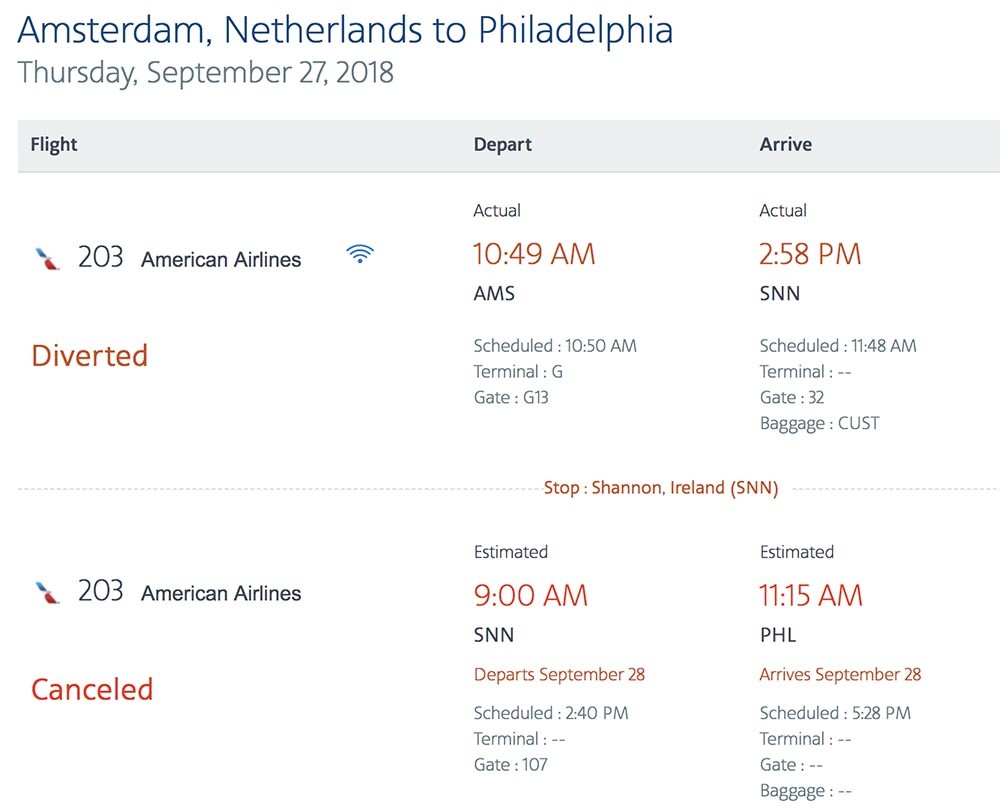The image size is (1000, 808).
Task: Click the Stop: Shannon, Ireland (SNN) label
Action: [x=661, y=488]
